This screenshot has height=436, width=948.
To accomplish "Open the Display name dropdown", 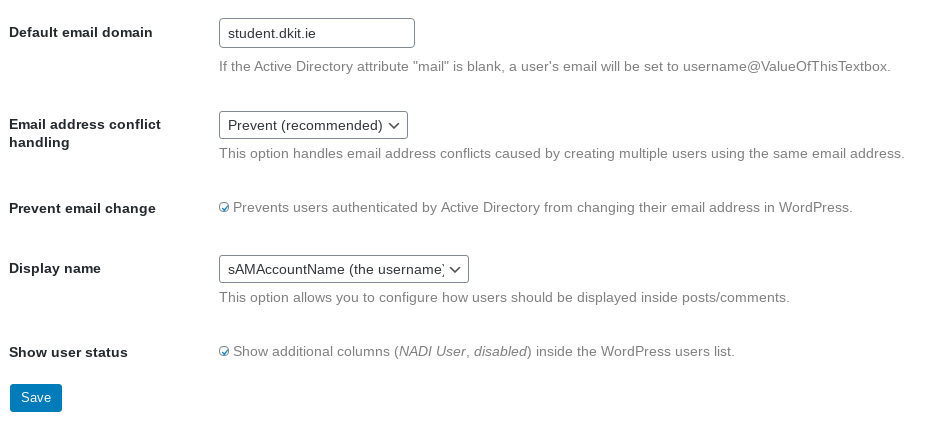I will pyautogui.click(x=343, y=269).
